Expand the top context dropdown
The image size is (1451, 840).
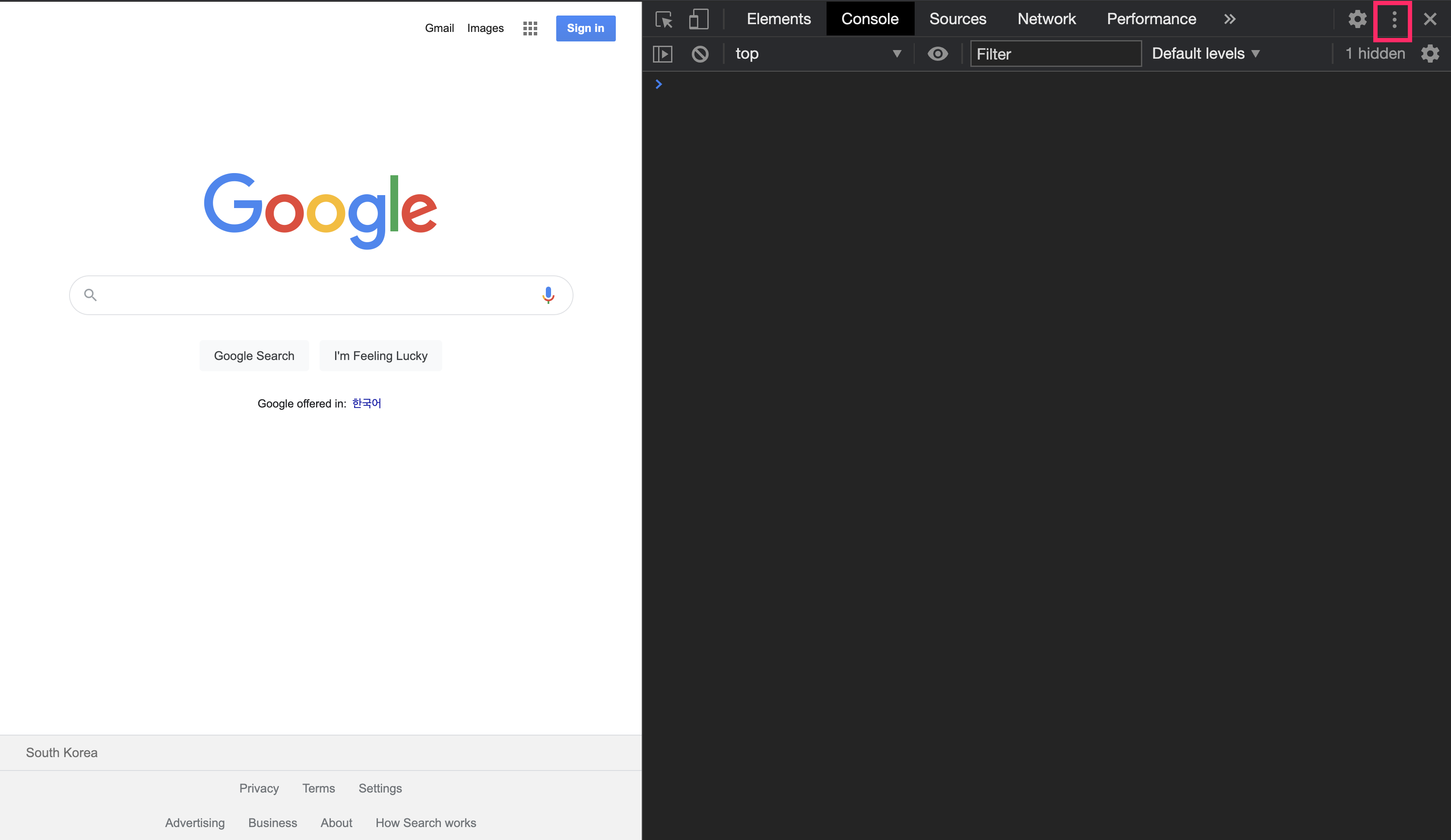point(817,54)
